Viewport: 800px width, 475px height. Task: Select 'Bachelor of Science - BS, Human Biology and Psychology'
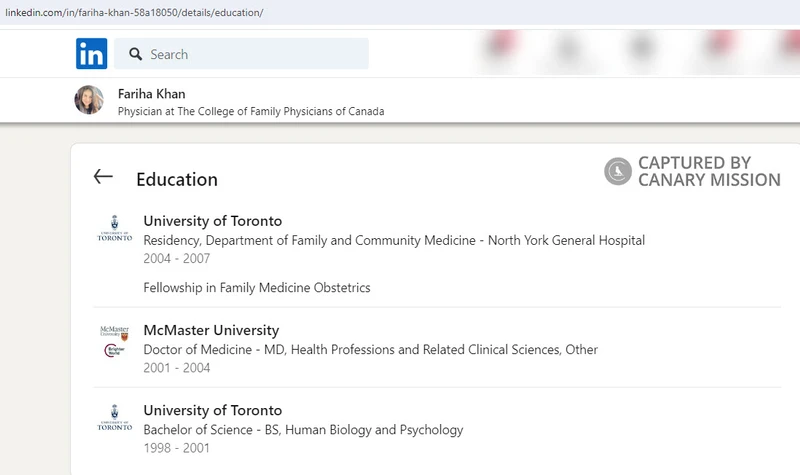click(x=303, y=430)
